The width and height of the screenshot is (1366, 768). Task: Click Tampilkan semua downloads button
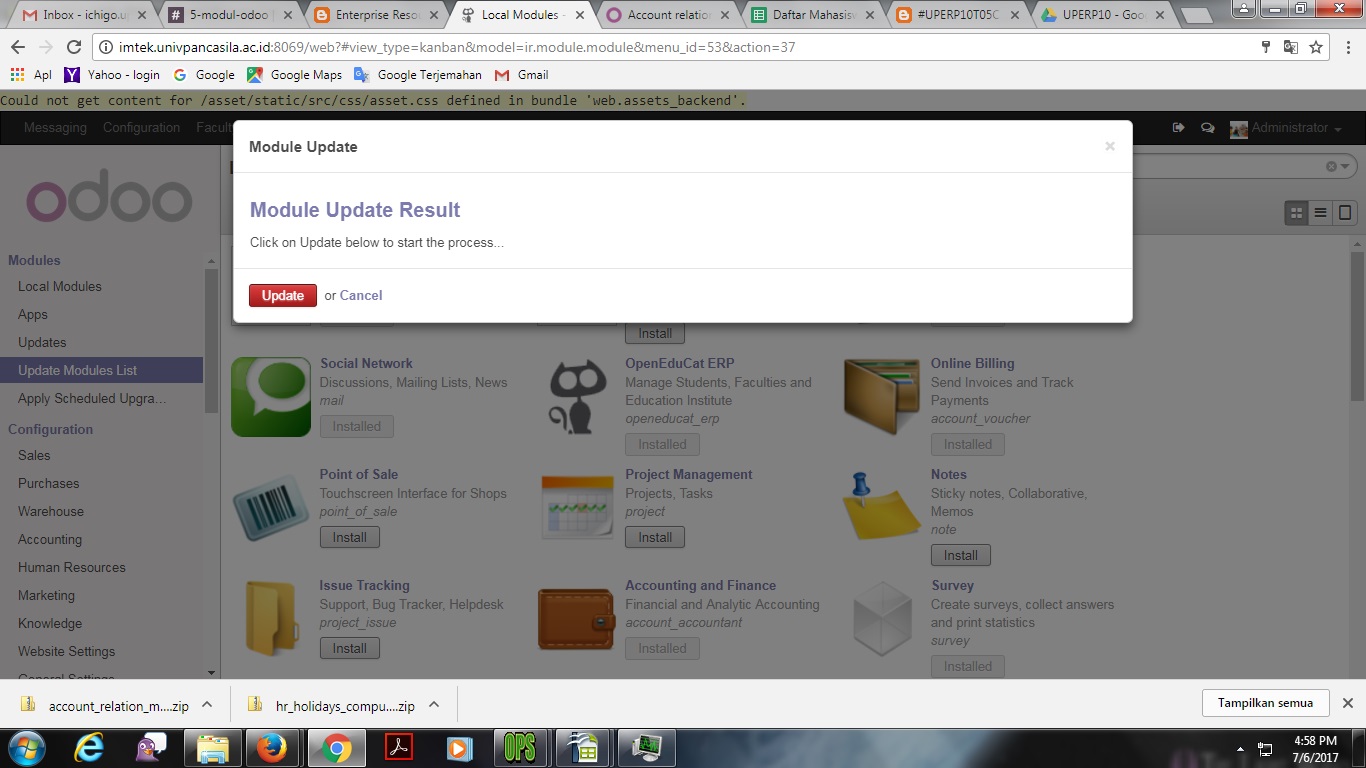(x=1265, y=703)
